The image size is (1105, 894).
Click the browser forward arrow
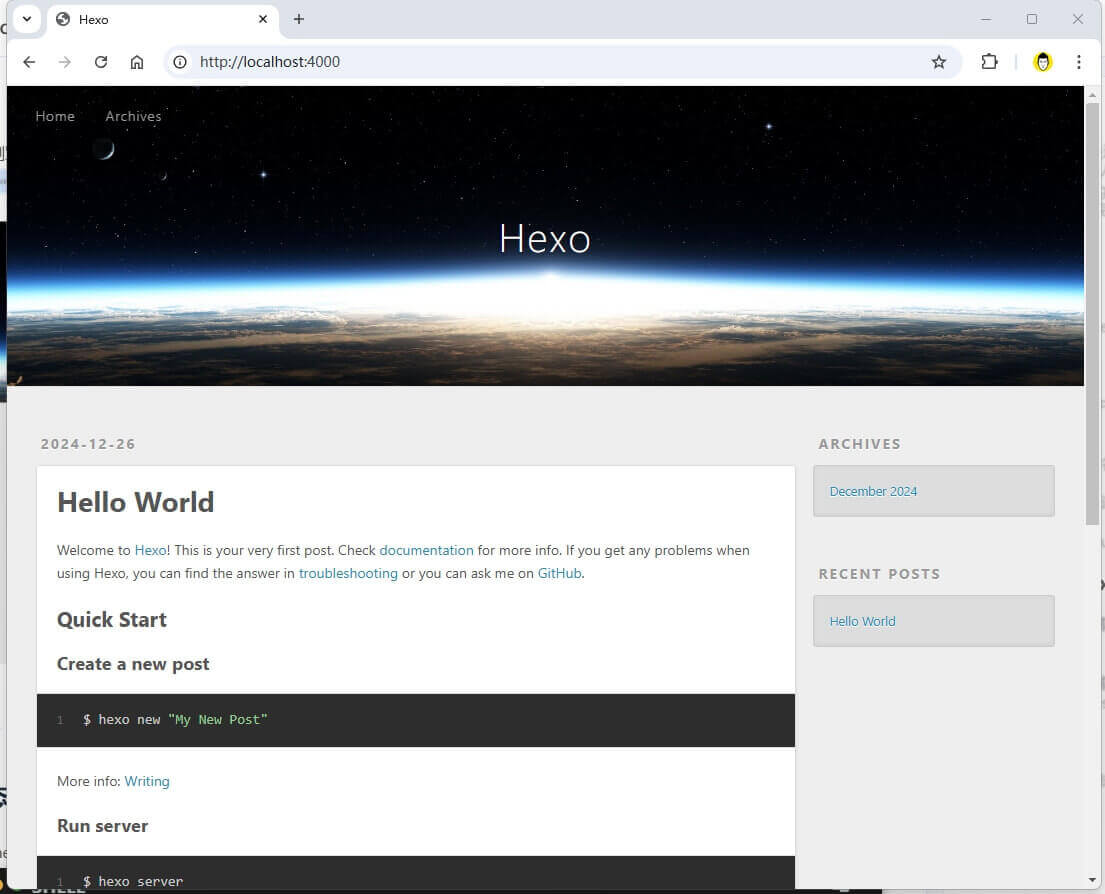pyautogui.click(x=65, y=62)
